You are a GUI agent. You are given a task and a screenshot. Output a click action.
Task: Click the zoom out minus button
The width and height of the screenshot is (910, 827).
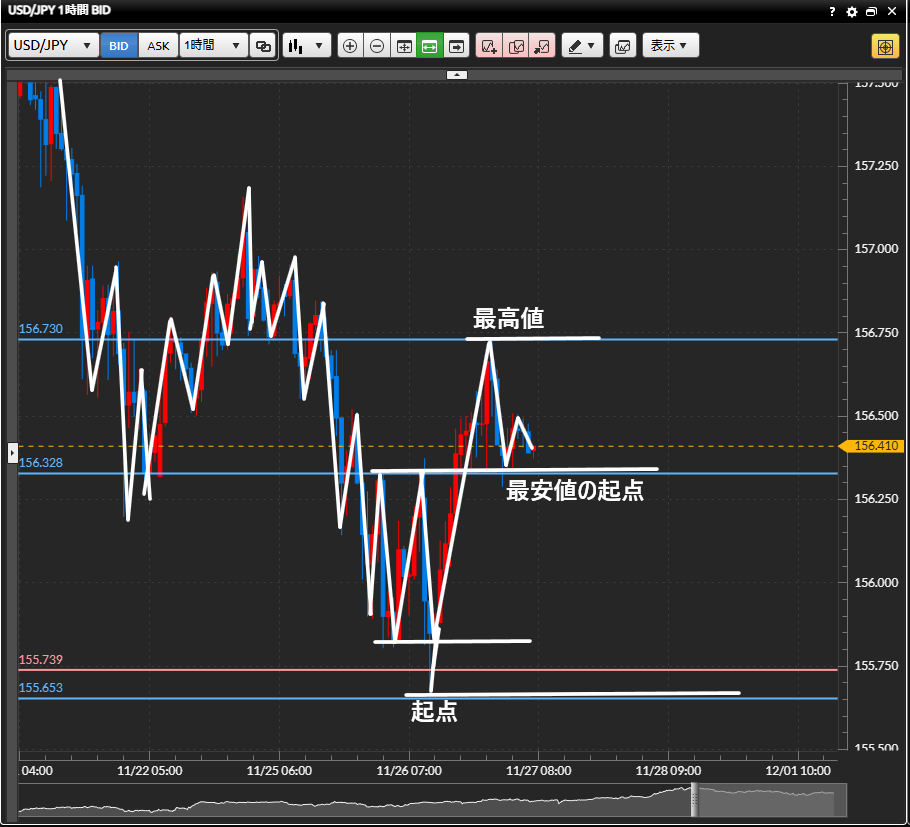tap(377, 46)
